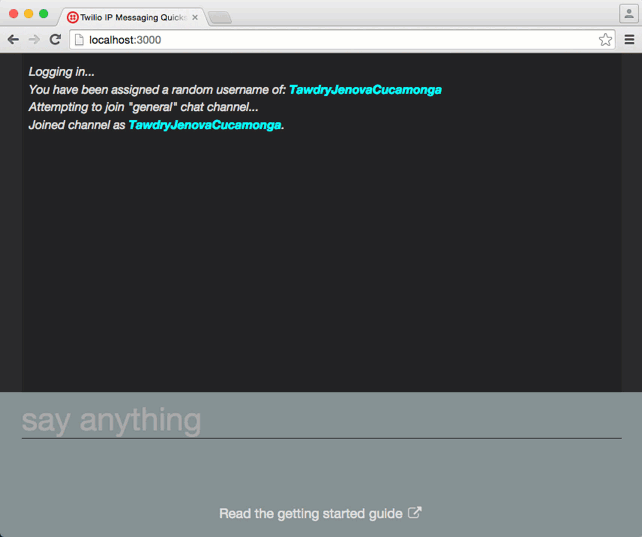Click the Attempting to join "general" chat channel text
642x537 pixels.
click(143, 107)
